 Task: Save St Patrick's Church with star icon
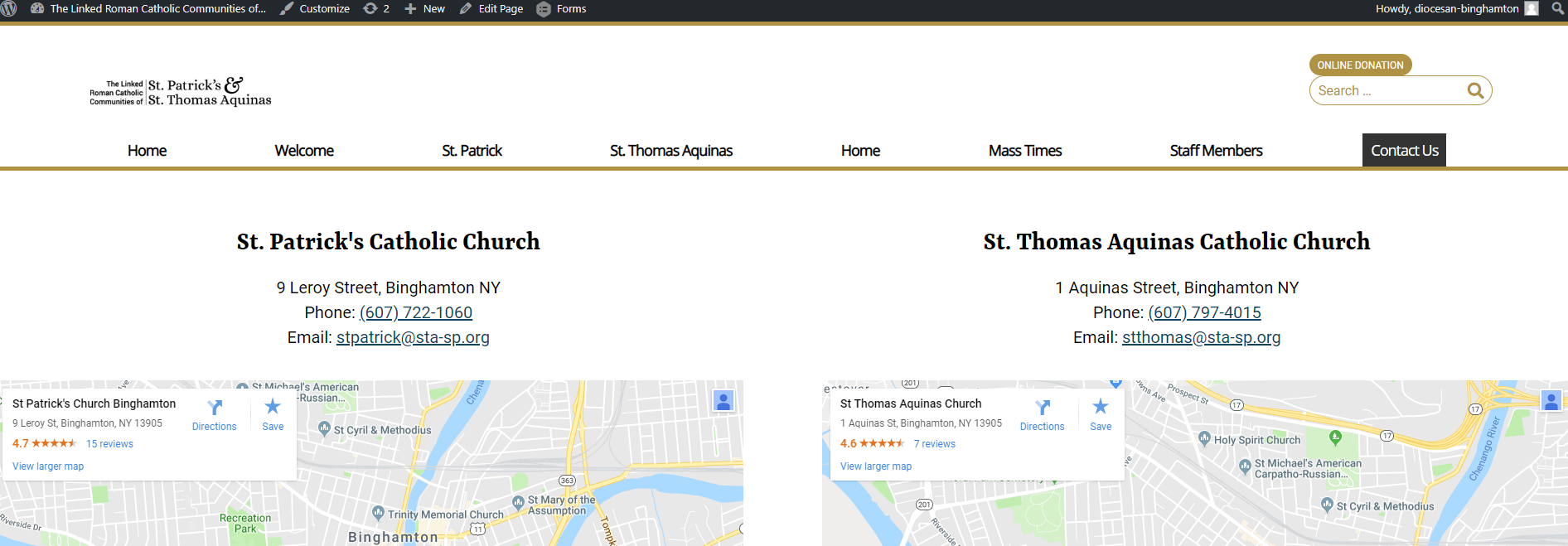tap(273, 407)
